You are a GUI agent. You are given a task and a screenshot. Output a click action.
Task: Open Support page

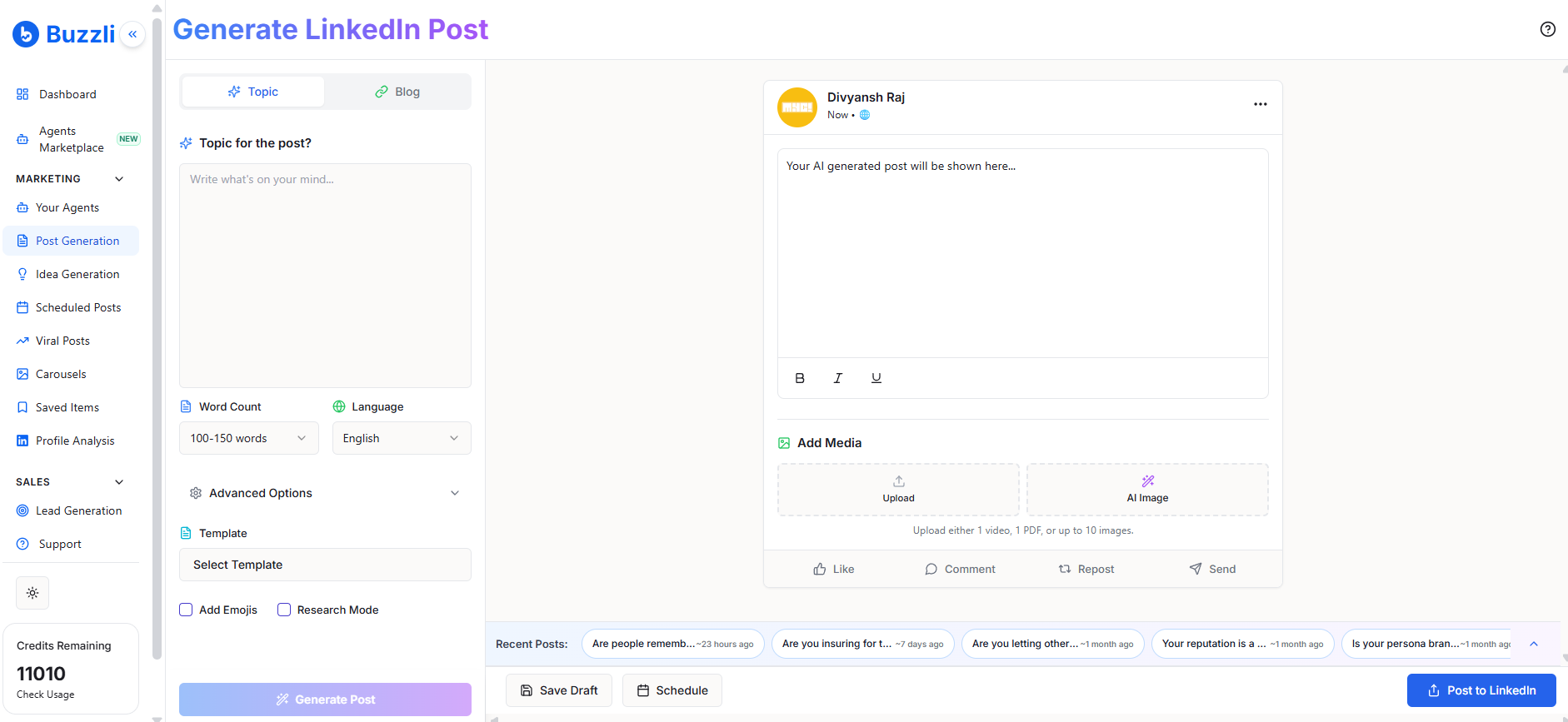pos(71,544)
